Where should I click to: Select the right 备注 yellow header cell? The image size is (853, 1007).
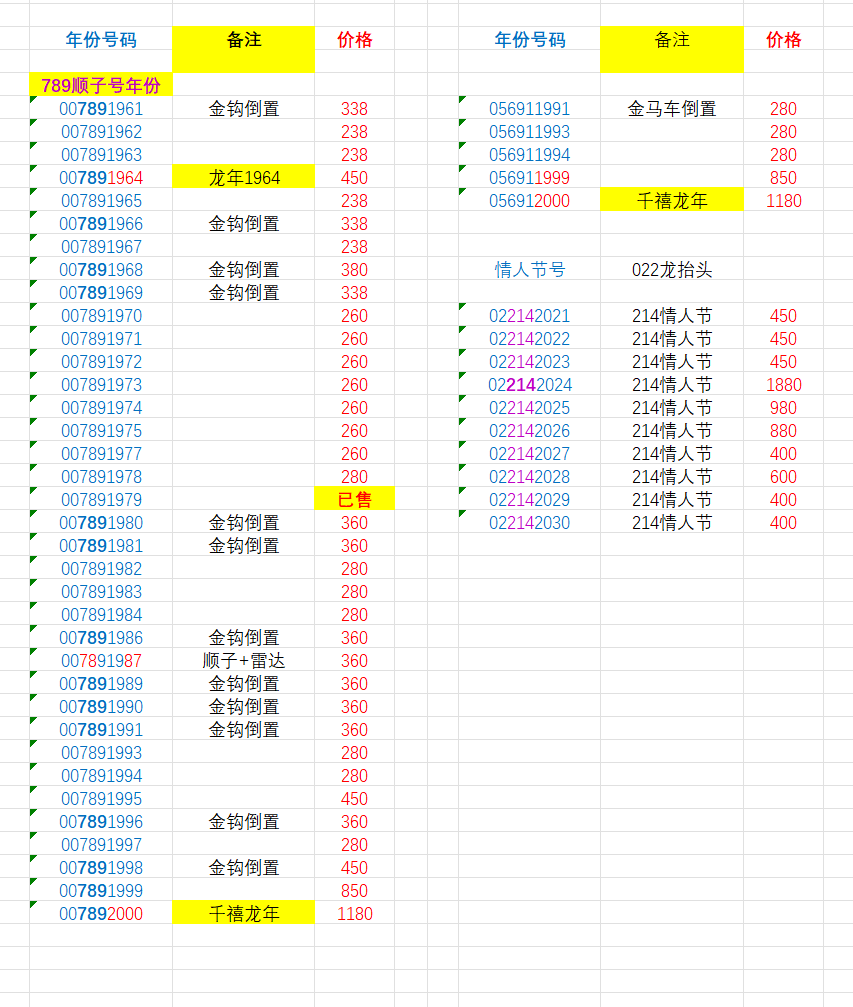point(672,49)
